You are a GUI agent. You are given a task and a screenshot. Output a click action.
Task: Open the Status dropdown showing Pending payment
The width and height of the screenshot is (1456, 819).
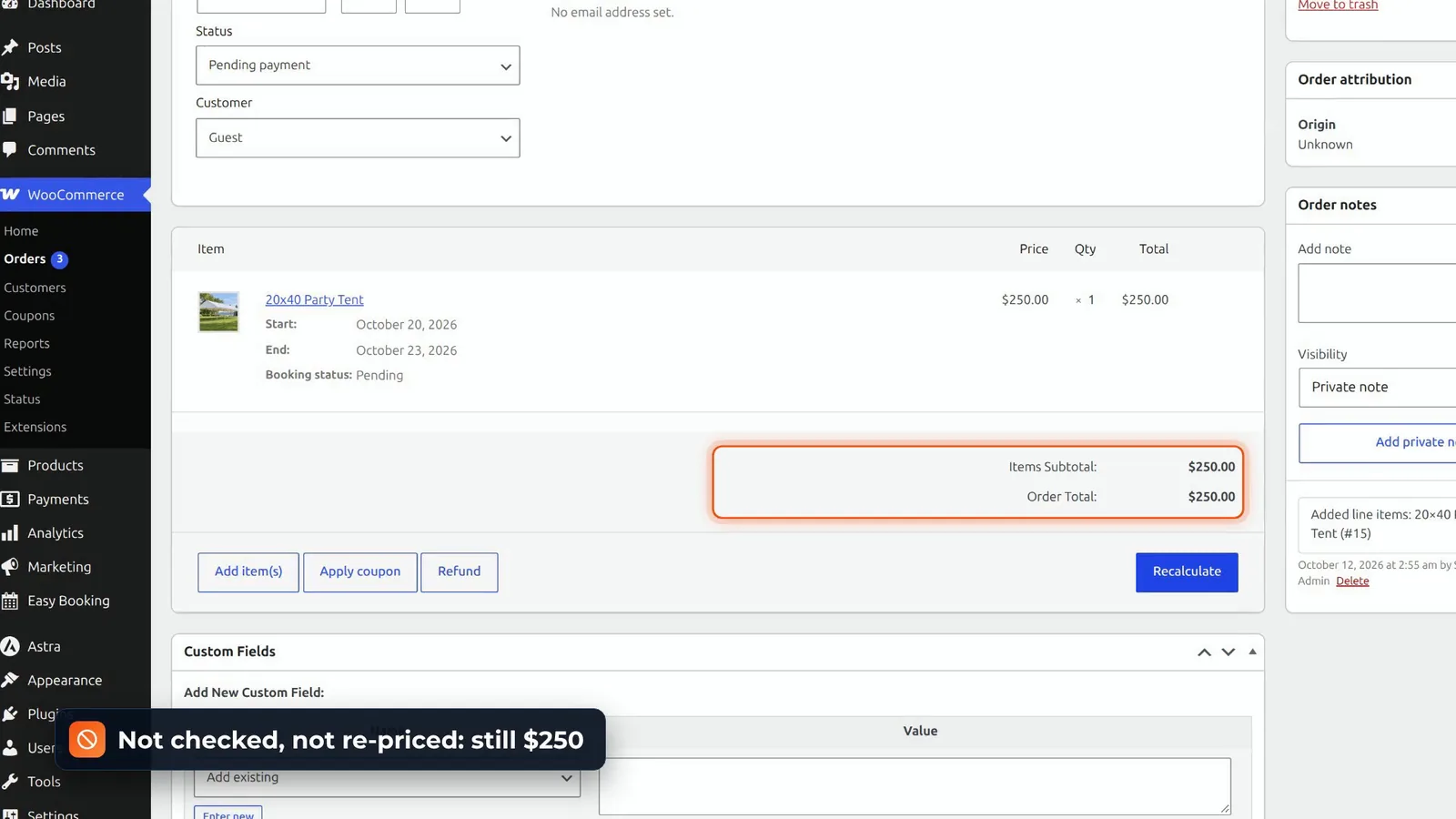358,66
